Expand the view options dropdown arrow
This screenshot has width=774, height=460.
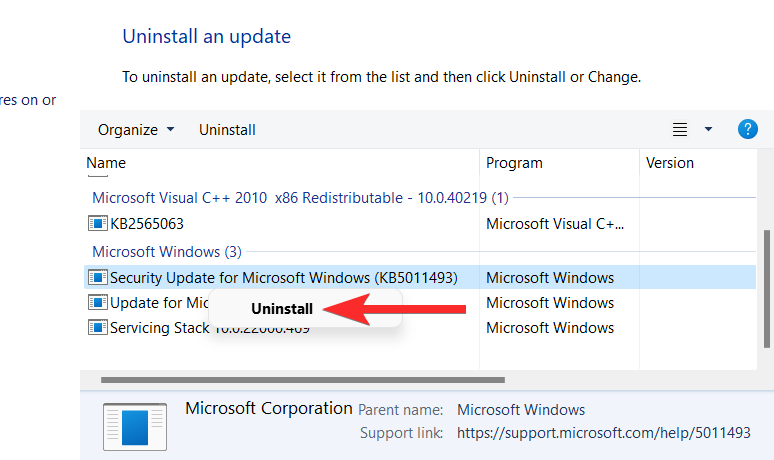coord(708,129)
